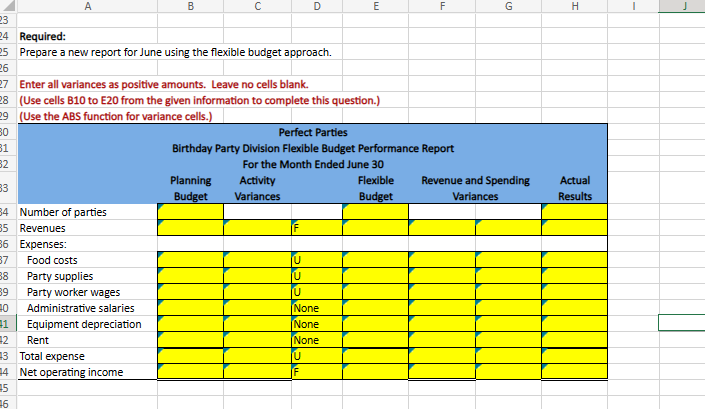
Task: Select Flexible Budget cell for Food costs
Action: click(x=375, y=260)
